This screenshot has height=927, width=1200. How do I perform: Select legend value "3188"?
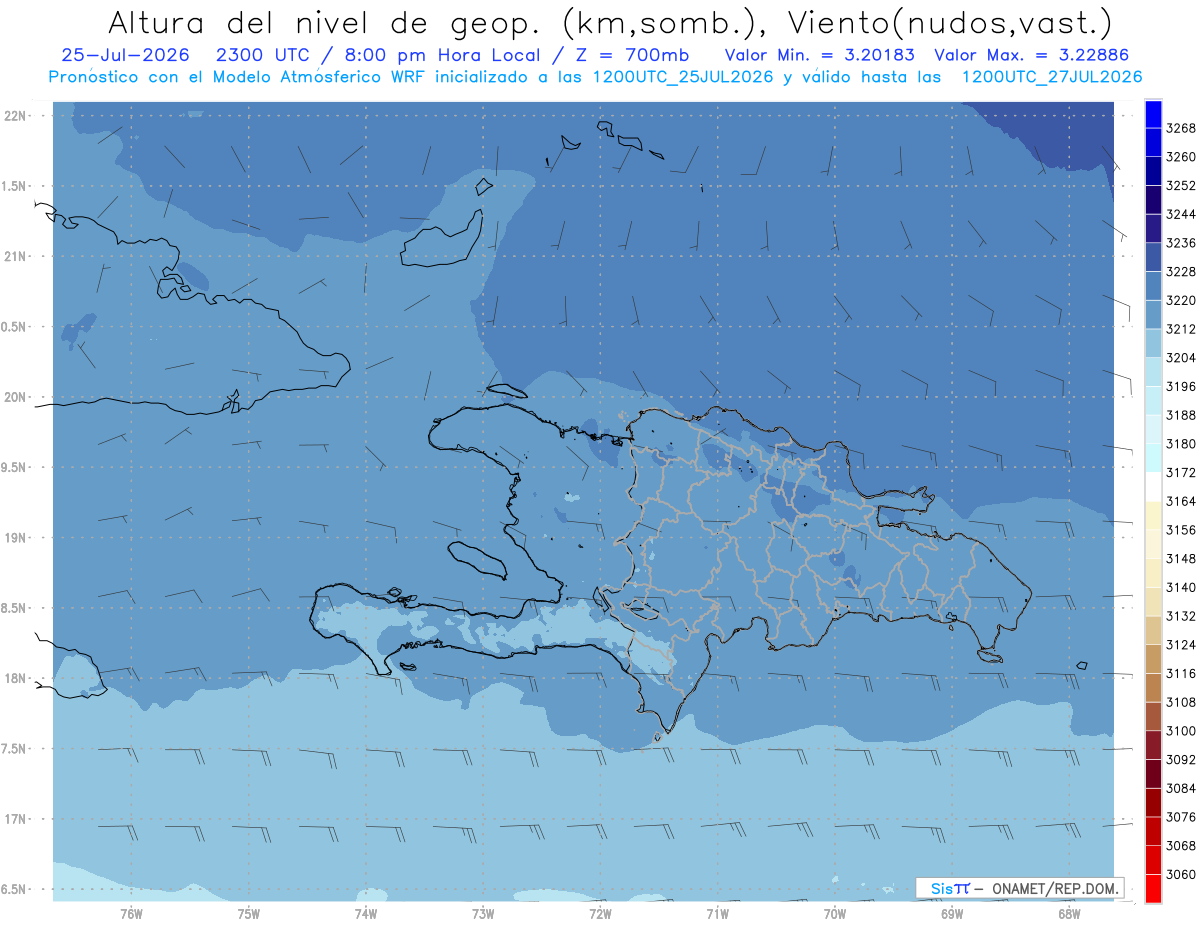(x=1181, y=415)
